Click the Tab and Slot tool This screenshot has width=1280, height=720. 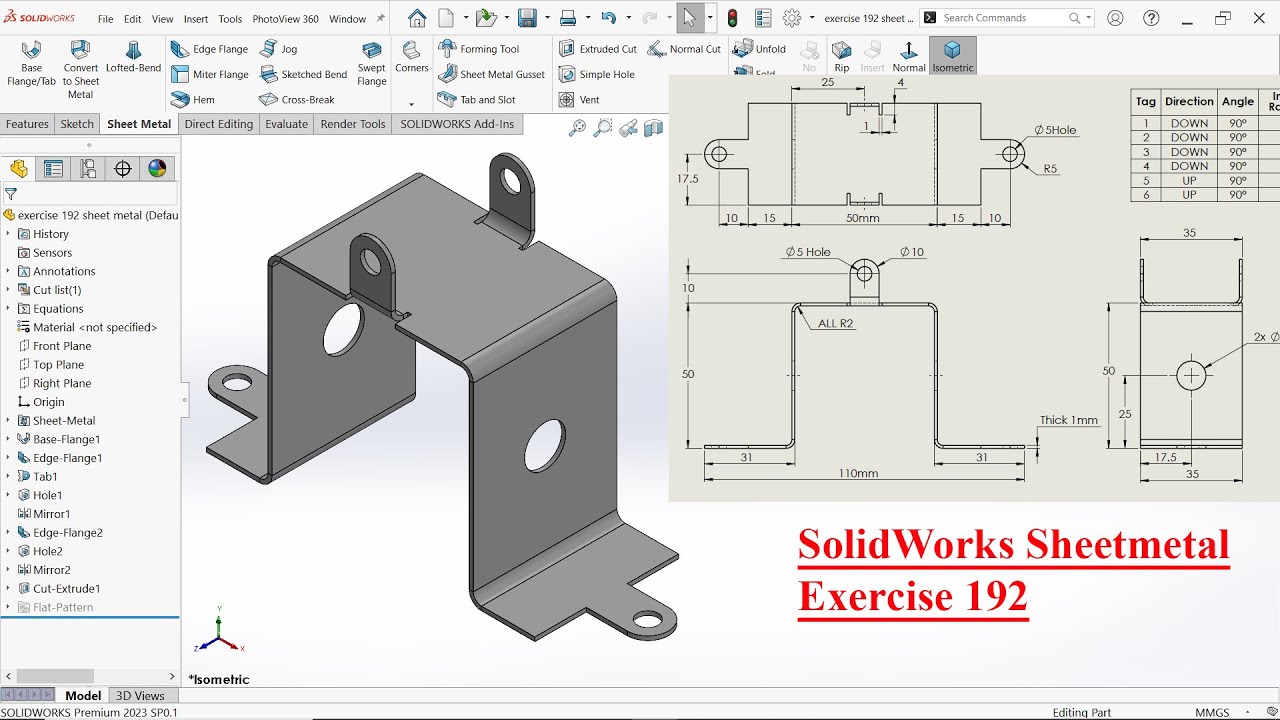[477, 100]
